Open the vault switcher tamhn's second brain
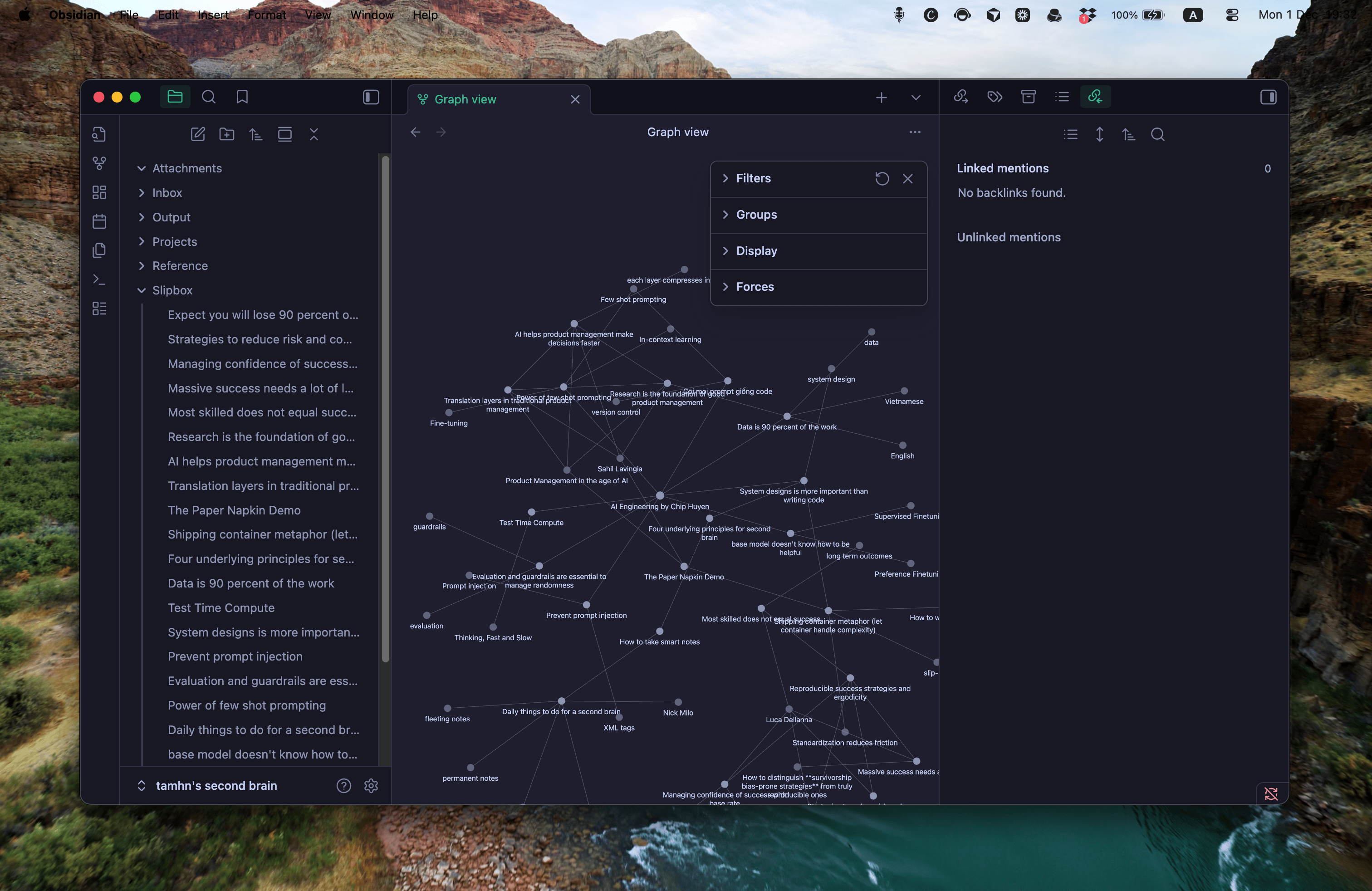Screen dimensions: 1372x891 click(x=216, y=786)
